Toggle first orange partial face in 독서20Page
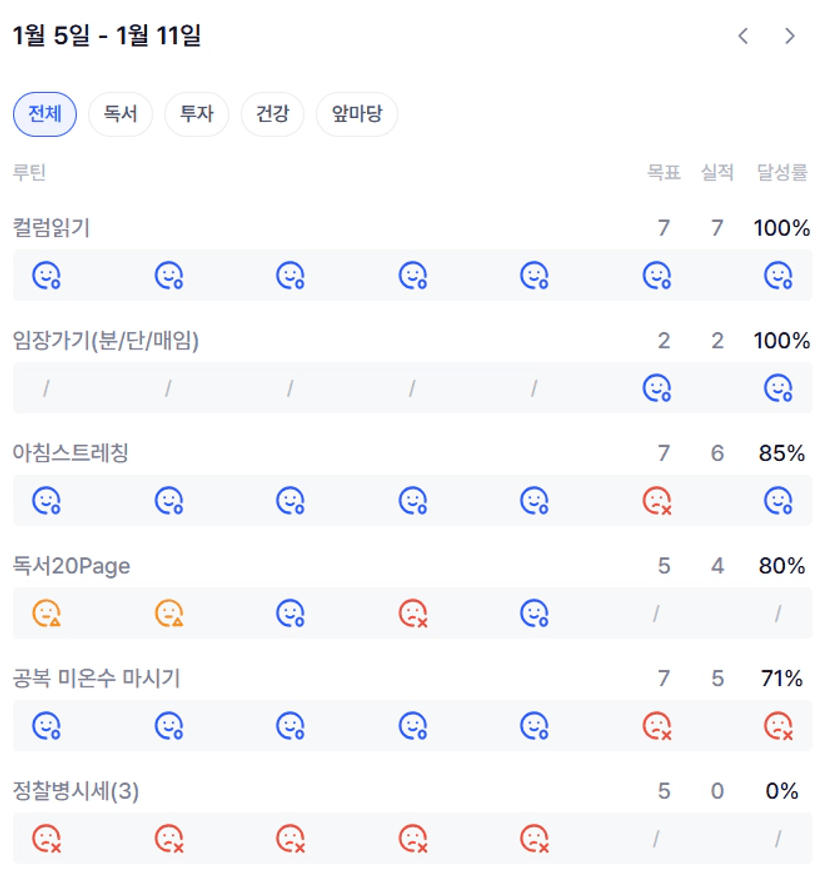Screen dimensions: 827x878 click(x=46, y=612)
